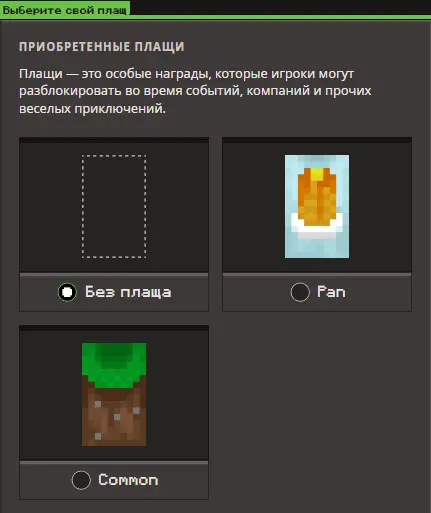Click the empty dashed cape placeholder
Viewport: 431px width, 513px height.
(114, 206)
